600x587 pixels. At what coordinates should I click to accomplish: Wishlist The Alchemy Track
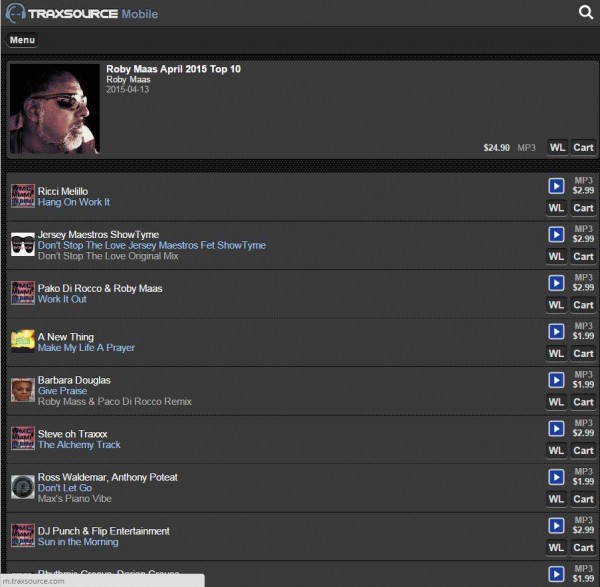pyautogui.click(x=556, y=451)
